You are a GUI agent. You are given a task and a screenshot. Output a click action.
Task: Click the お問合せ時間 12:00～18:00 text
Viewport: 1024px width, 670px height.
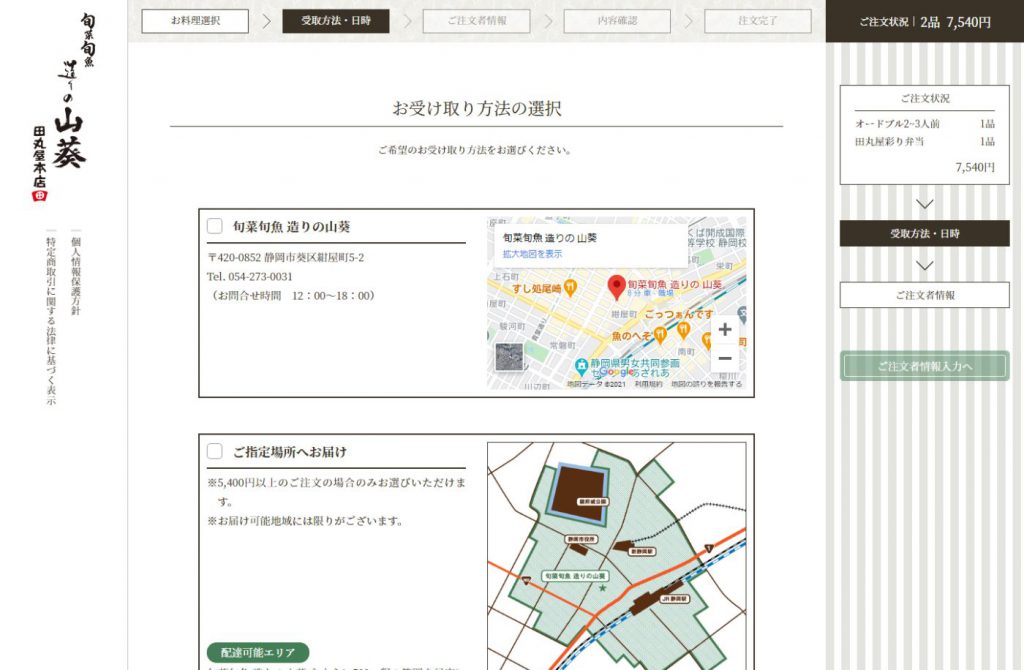(x=292, y=295)
